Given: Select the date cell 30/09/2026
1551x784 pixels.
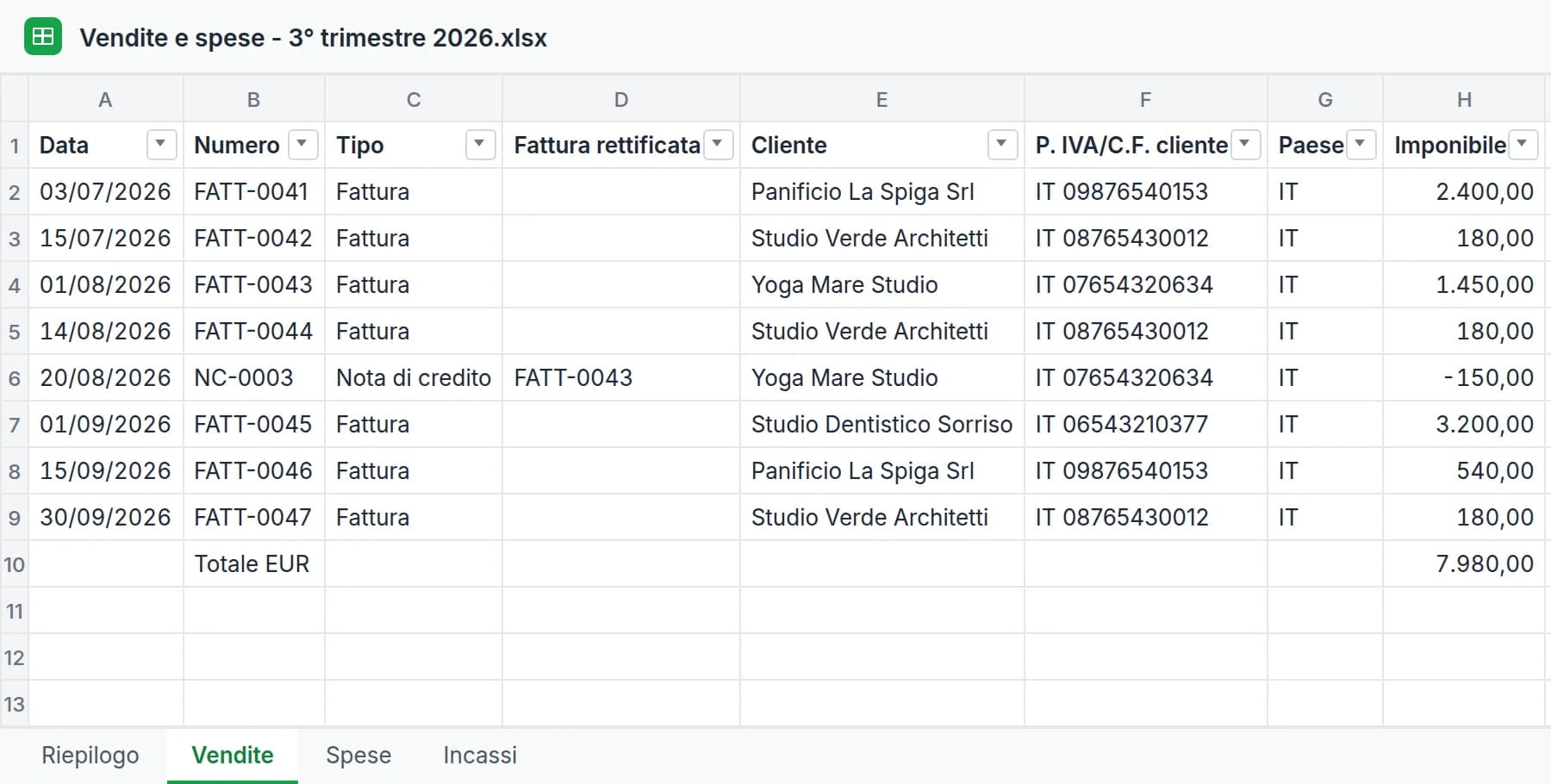Looking at the screenshot, I should [x=106, y=517].
